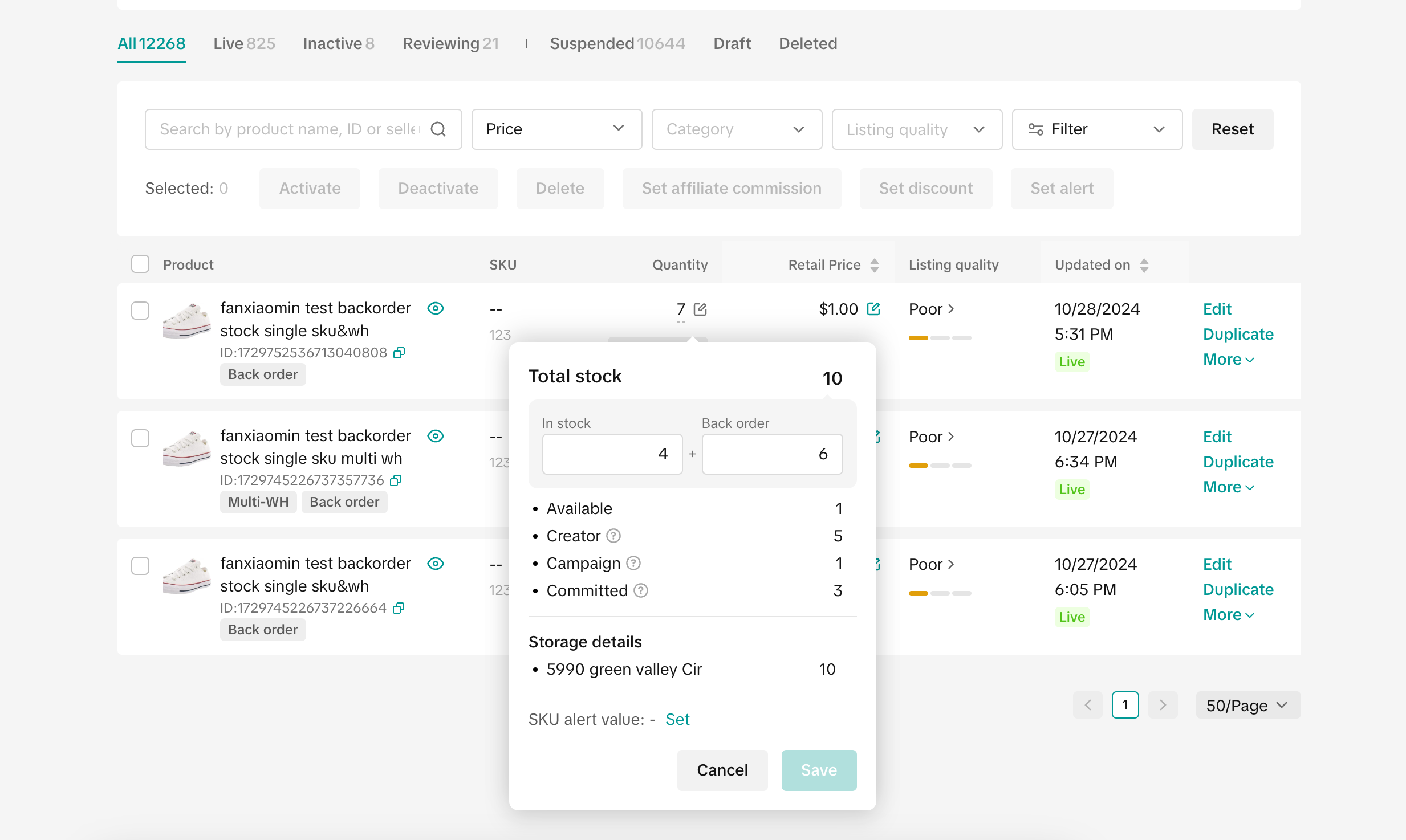Open the Price dropdown
This screenshot has height=840, width=1406.
(556, 129)
